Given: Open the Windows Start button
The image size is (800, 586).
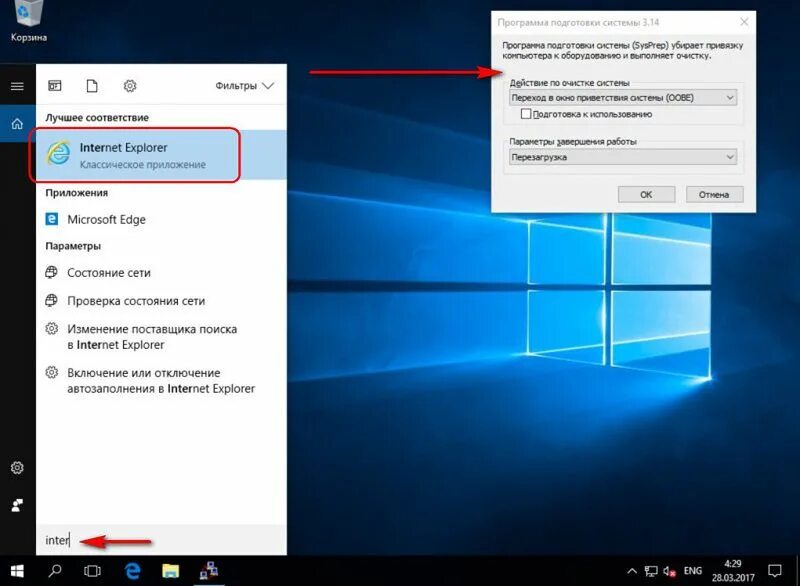Looking at the screenshot, I should (17, 571).
